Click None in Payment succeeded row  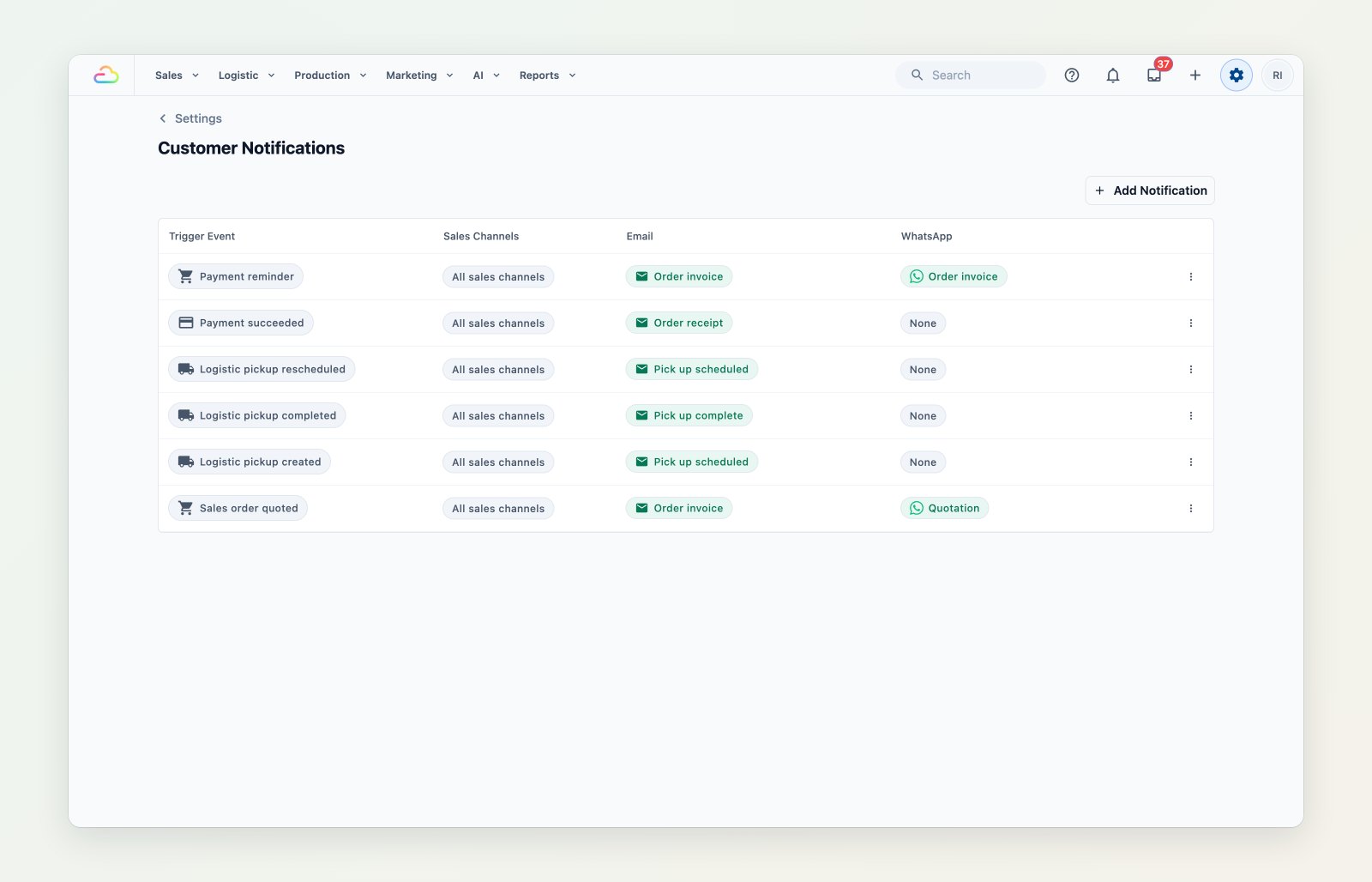tap(923, 323)
